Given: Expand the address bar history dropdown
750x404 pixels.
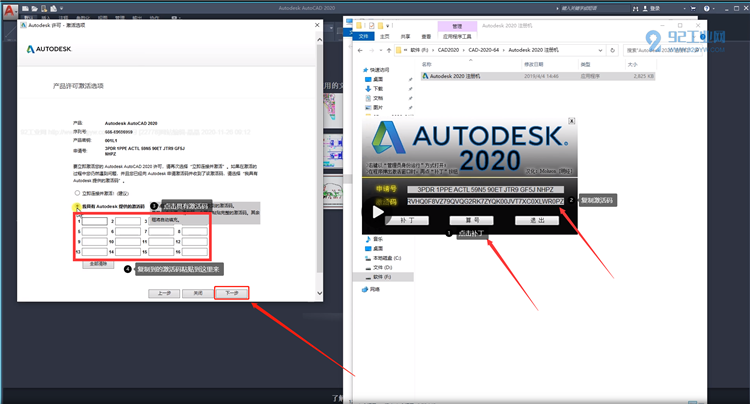Looking at the screenshot, I should pos(600,50).
